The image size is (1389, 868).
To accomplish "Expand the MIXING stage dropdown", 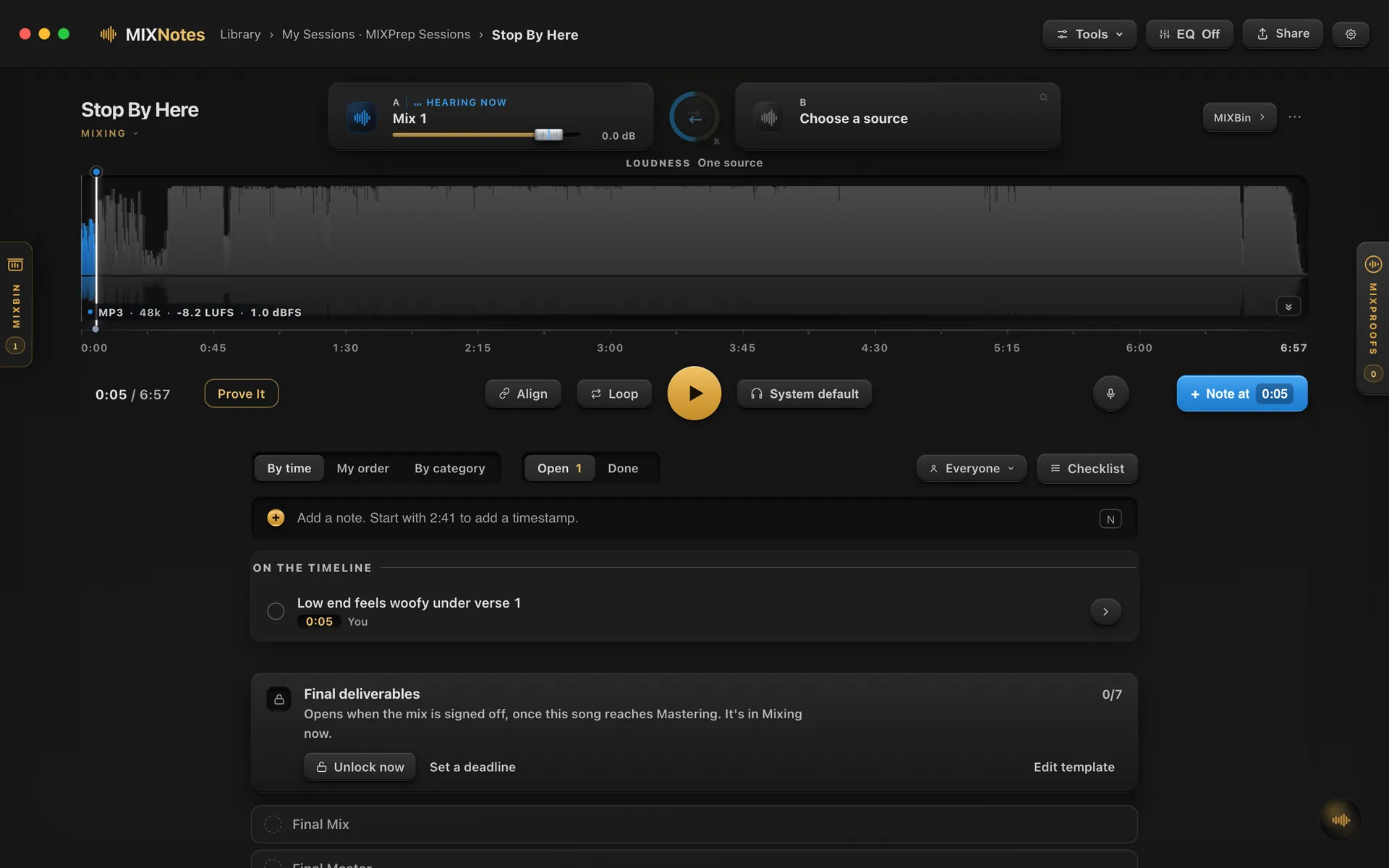I will [109, 133].
